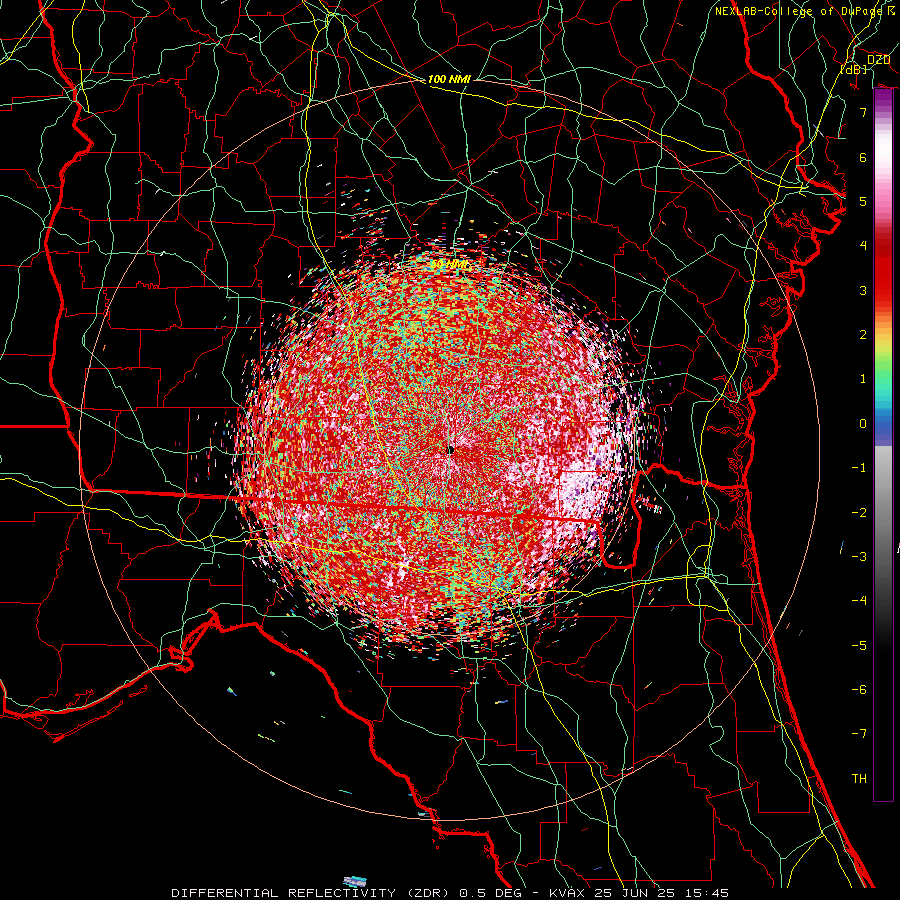Select the scale value "5"
The width and height of the screenshot is (900, 900).
pyautogui.click(x=863, y=201)
